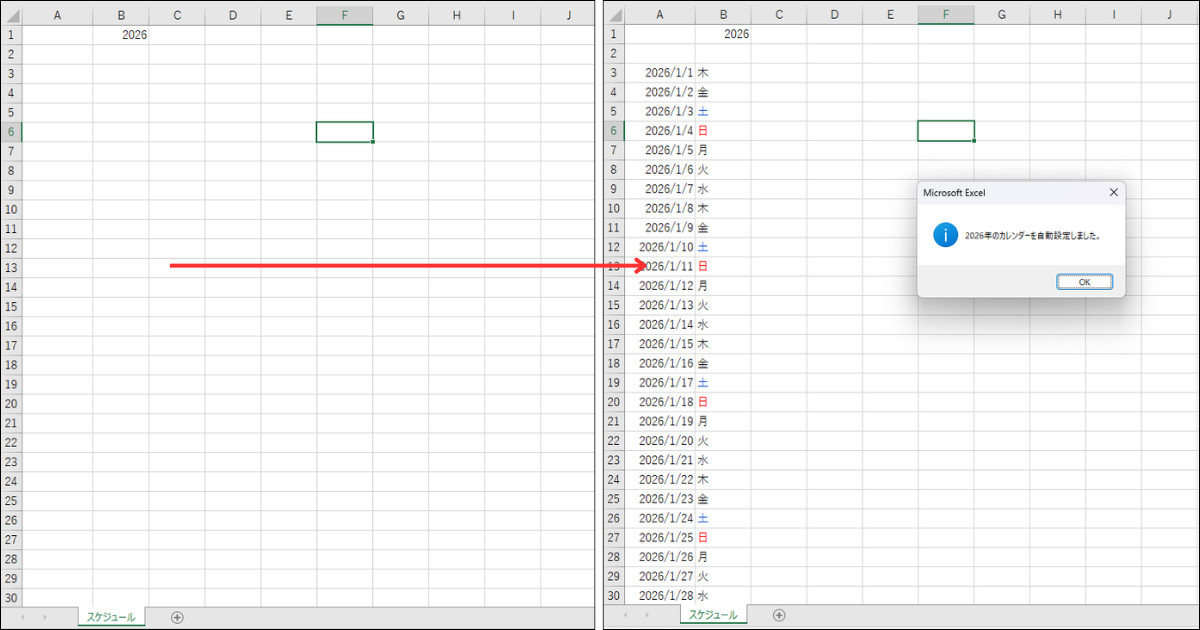Click the right workbook's Select All corner
Image resolution: width=1200 pixels, height=630 pixels.
[x=614, y=15]
